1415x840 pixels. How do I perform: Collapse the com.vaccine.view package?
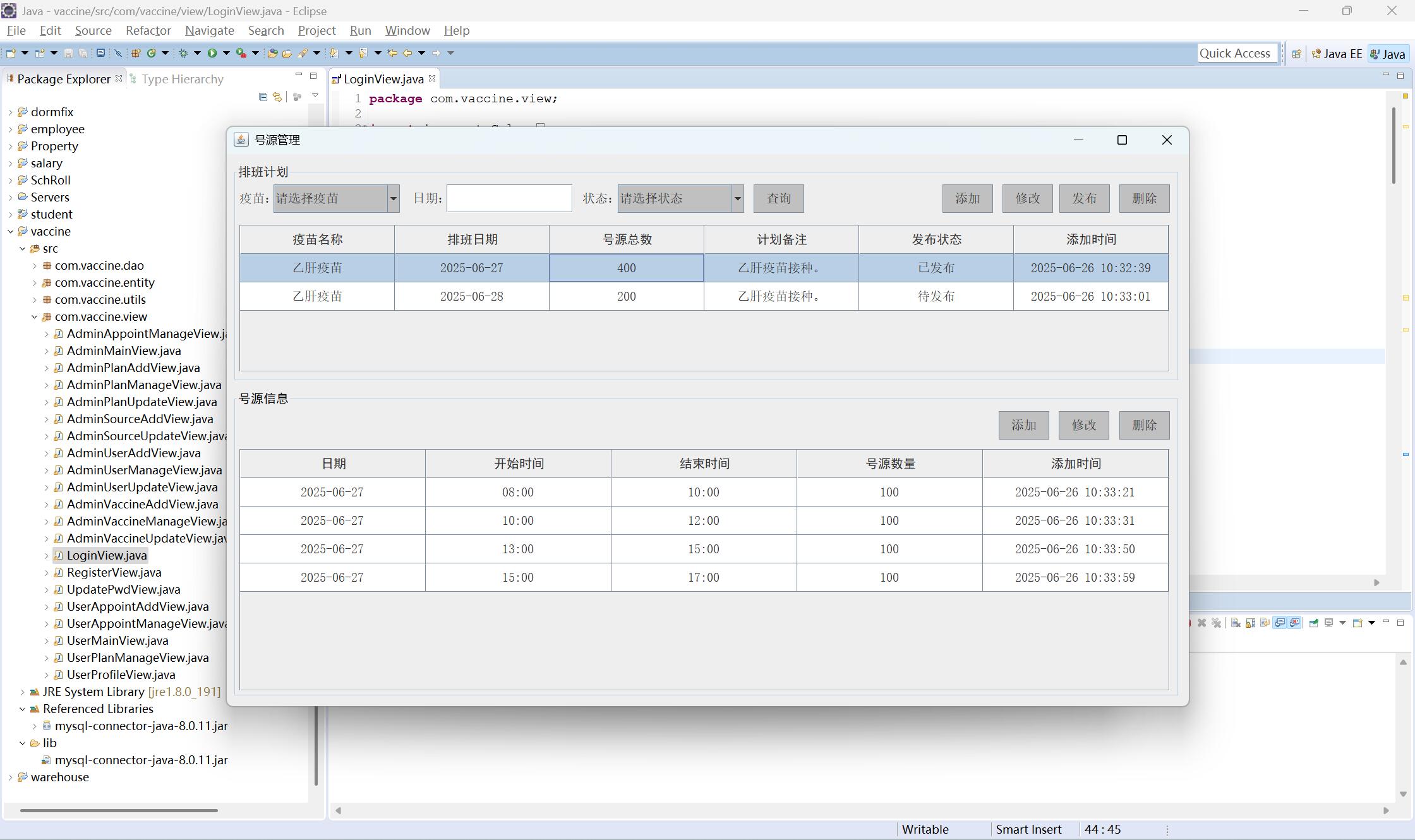coord(35,316)
